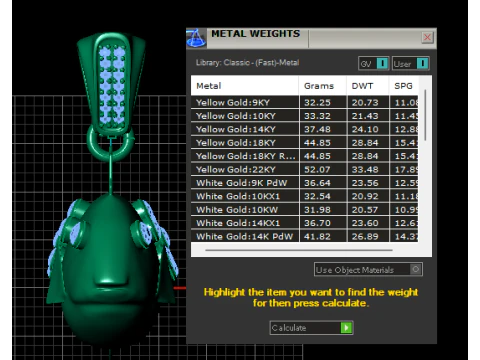
Task: Sort by the Metal column header
Action: tap(245, 86)
